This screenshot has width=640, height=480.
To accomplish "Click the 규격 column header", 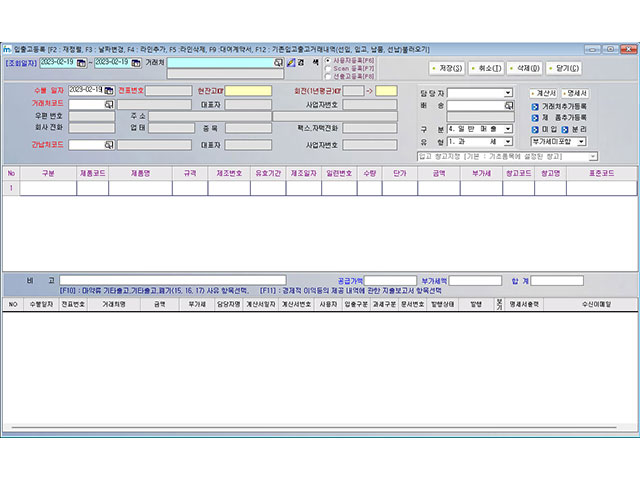I will tap(190, 173).
